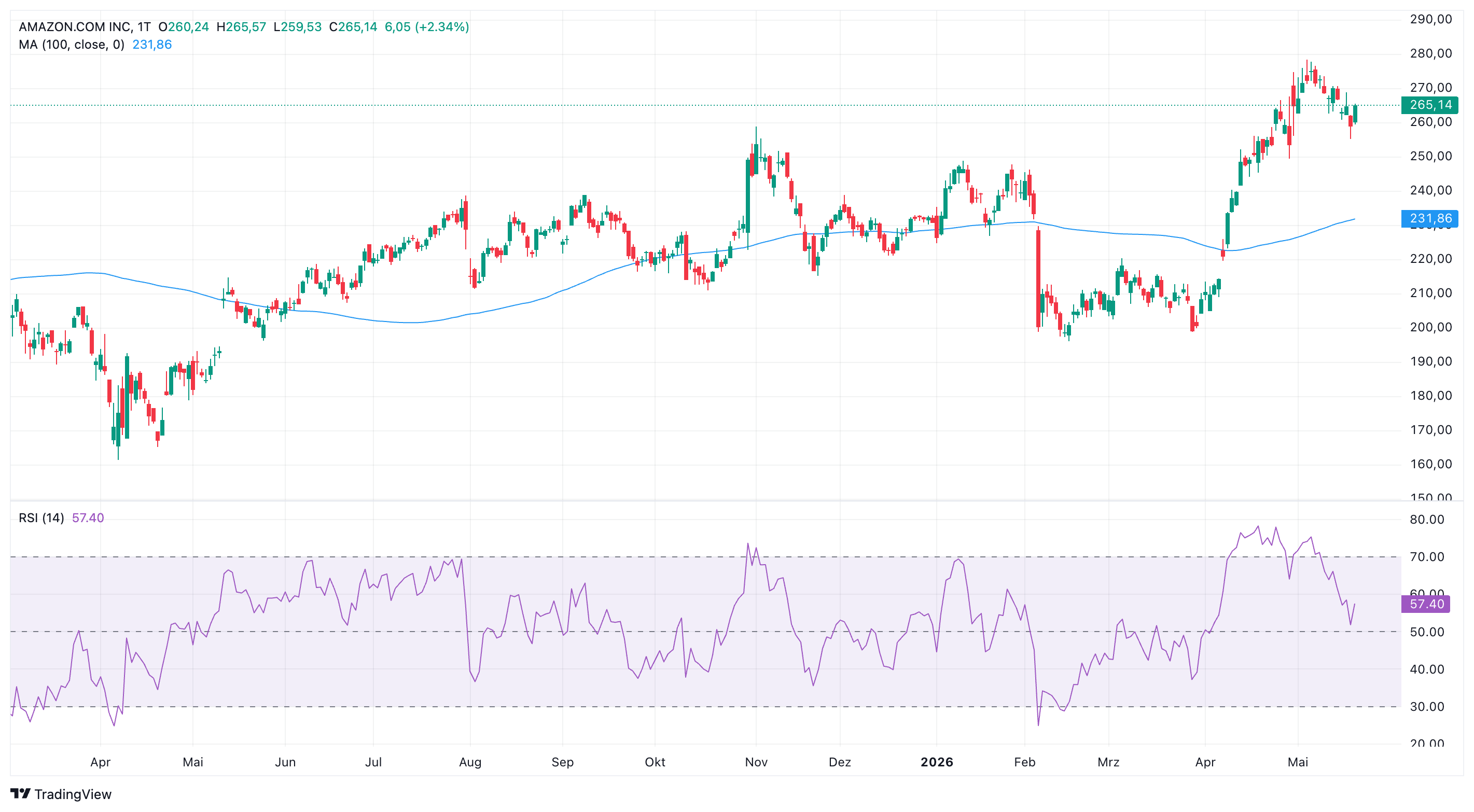The width and height of the screenshot is (1474, 812).
Task: Click the 170,00 price axis label
Action: coord(1430,430)
